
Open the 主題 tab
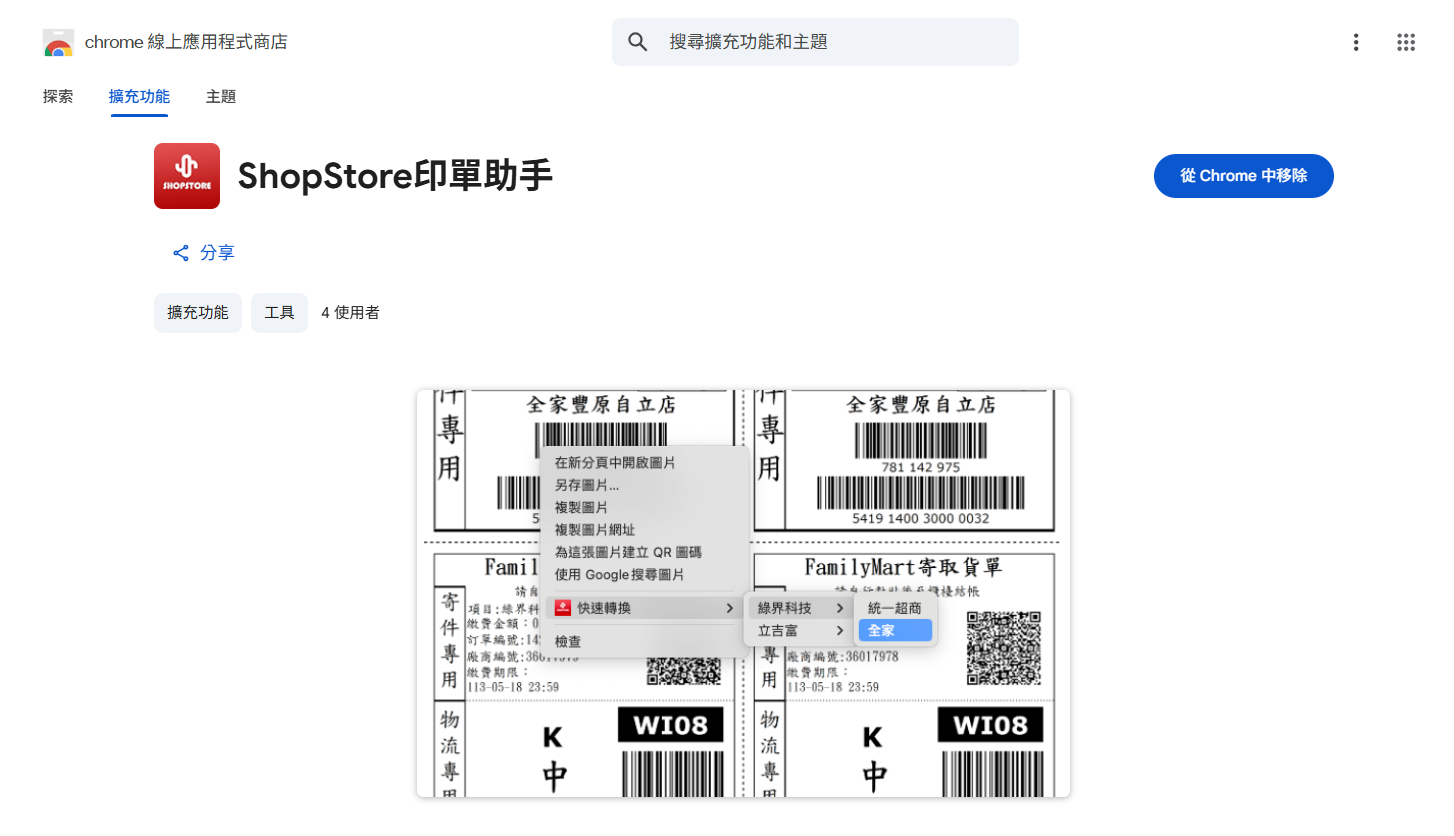click(221, 97)
